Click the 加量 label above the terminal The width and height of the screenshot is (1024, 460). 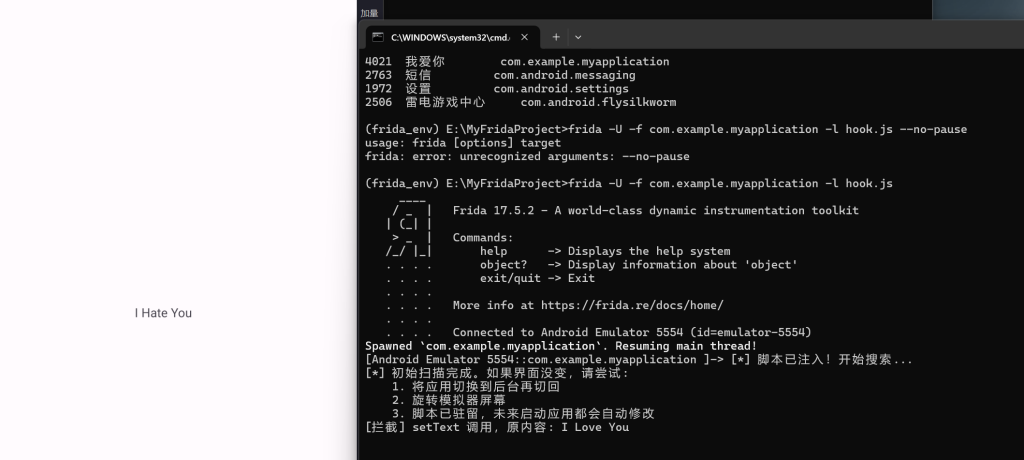(370, 13)
